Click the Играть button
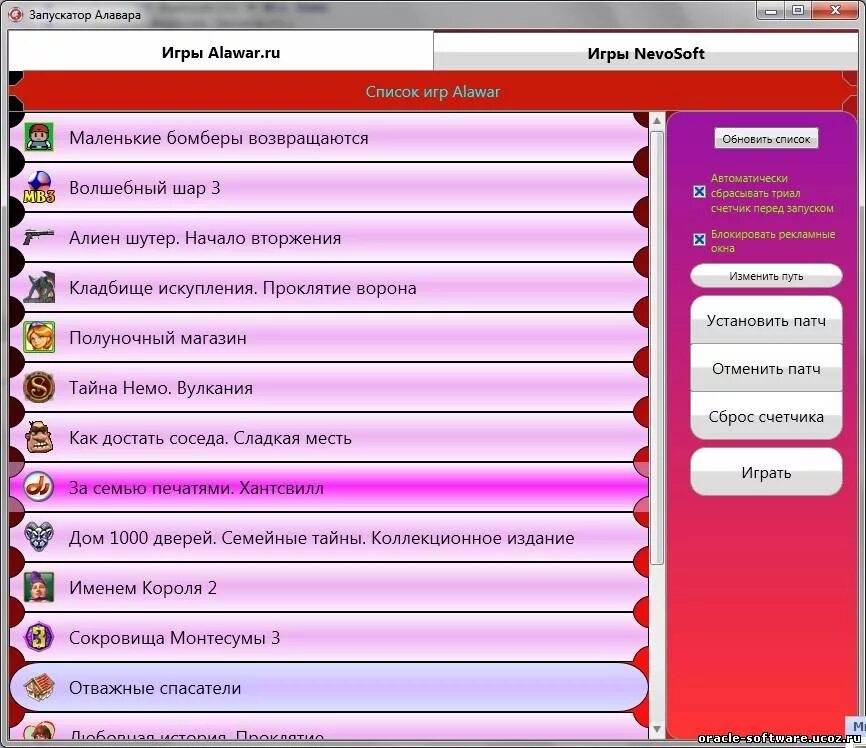The image size is (866, 748). coord(766,472)
